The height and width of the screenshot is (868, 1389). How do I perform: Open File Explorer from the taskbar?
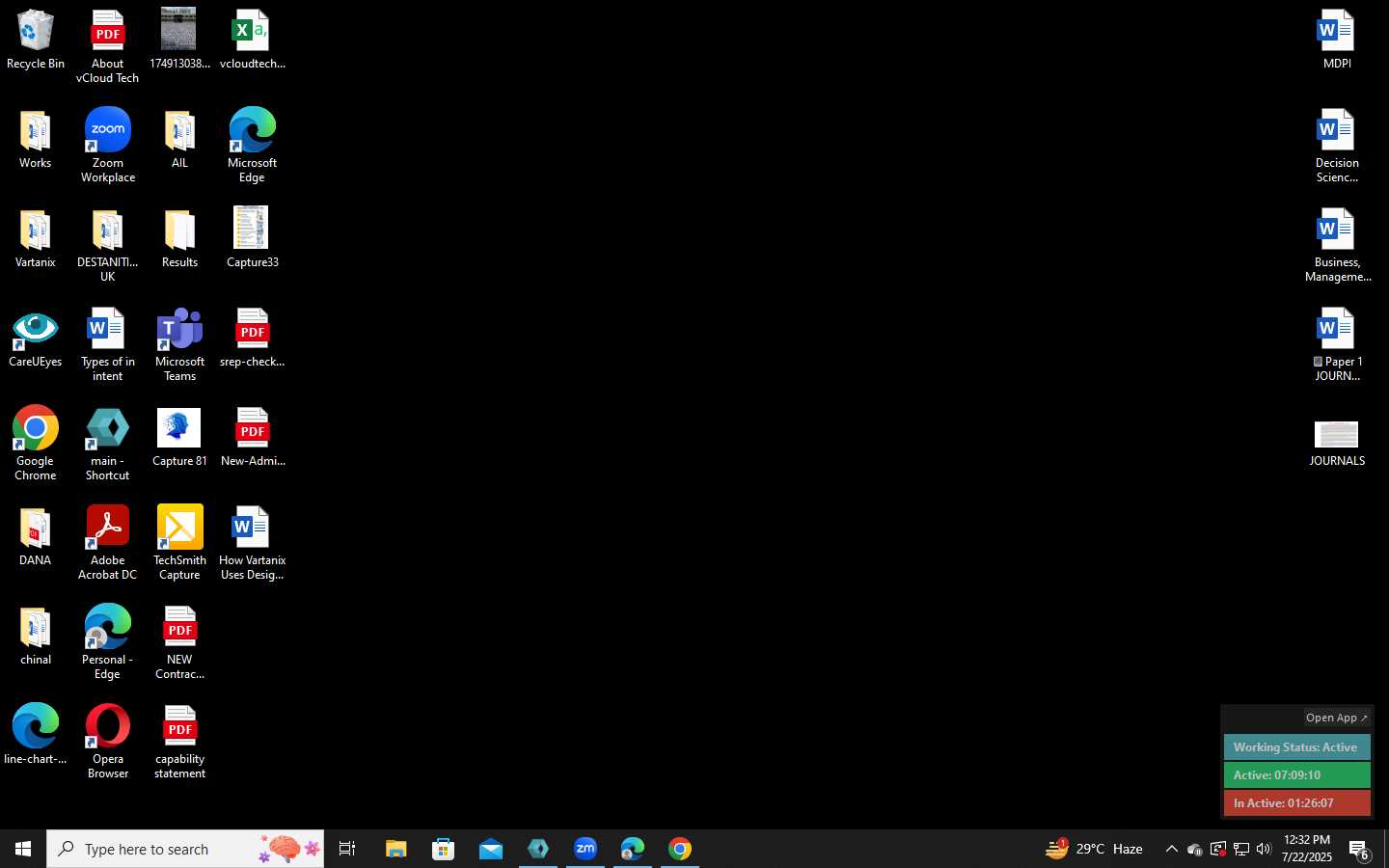(x=395, y=849)
